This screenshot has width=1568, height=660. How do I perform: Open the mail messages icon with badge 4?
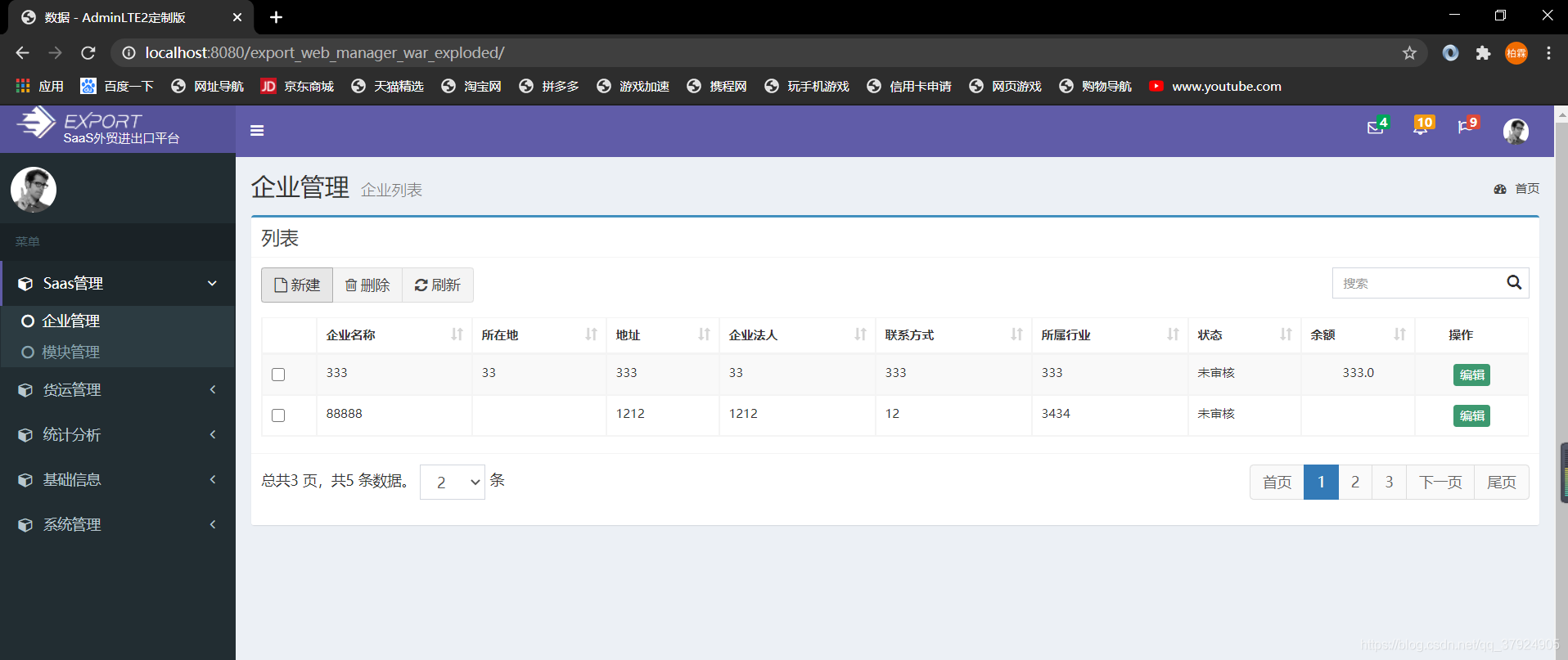click(x=1377, y=127)
